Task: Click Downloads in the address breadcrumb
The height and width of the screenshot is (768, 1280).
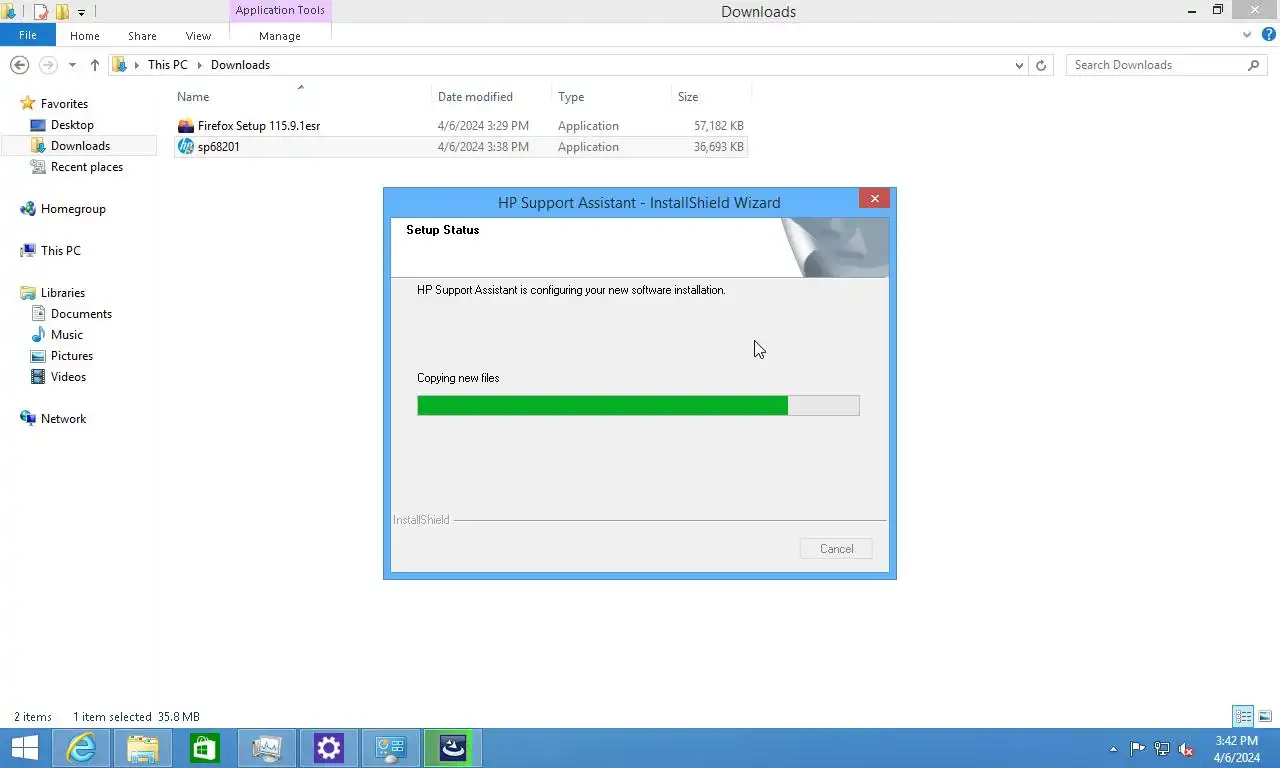Action: click(240, 65)
